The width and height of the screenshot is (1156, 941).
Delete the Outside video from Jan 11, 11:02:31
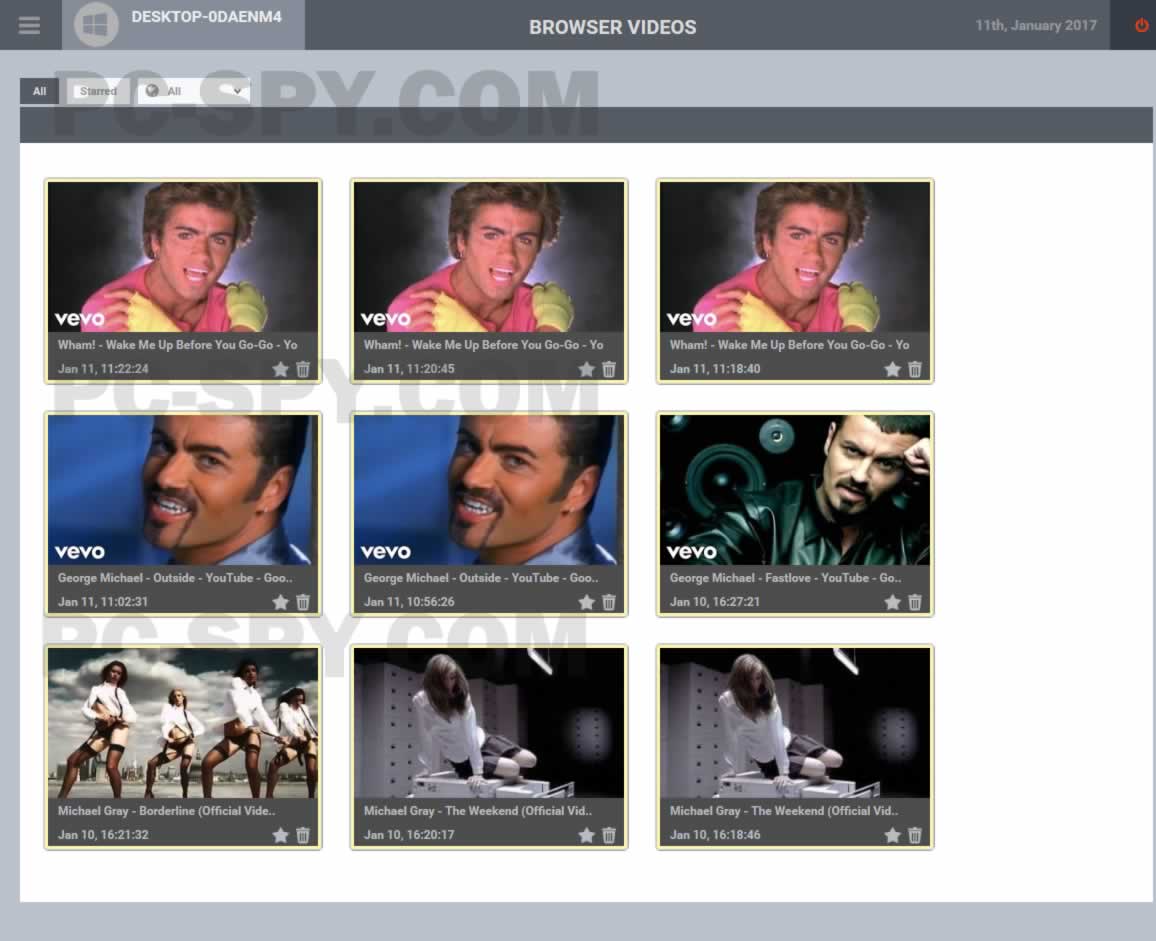coord(303,602)
